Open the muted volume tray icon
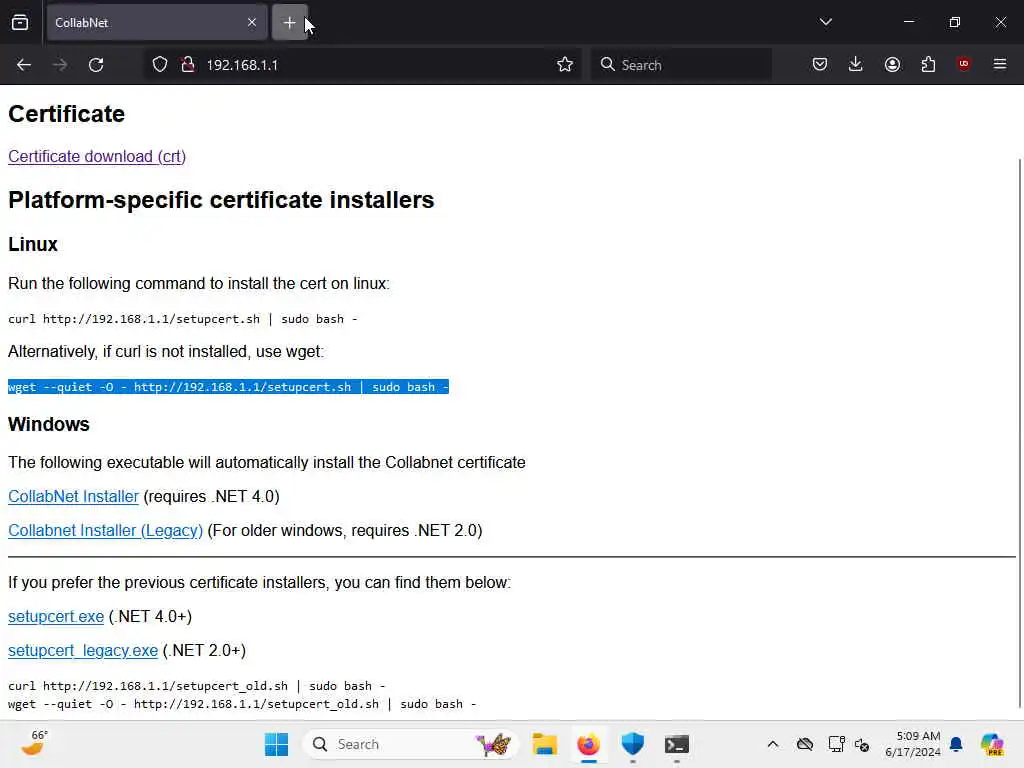The image size is (1024, 768). 862,744
